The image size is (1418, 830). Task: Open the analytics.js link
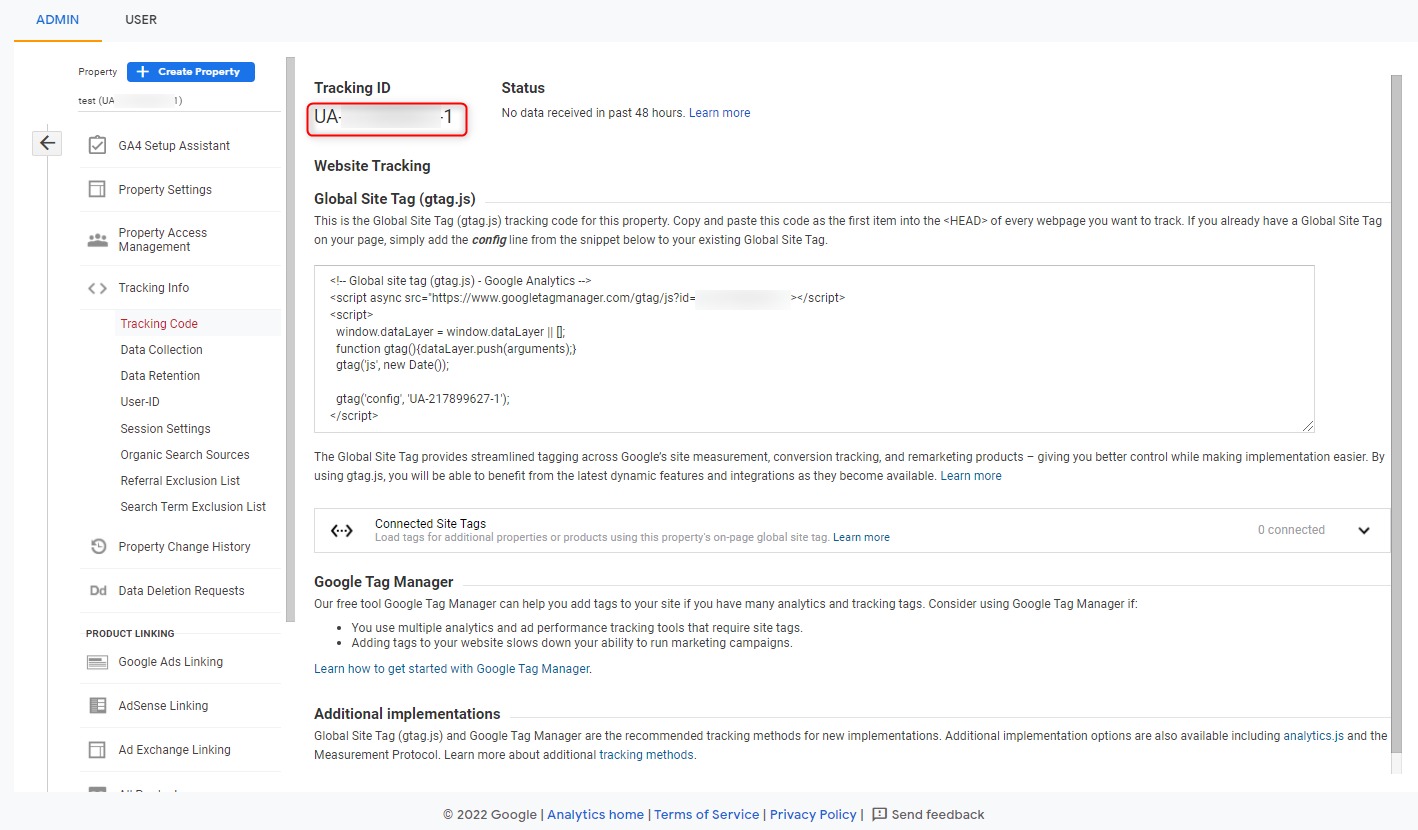pos(1313,736)
